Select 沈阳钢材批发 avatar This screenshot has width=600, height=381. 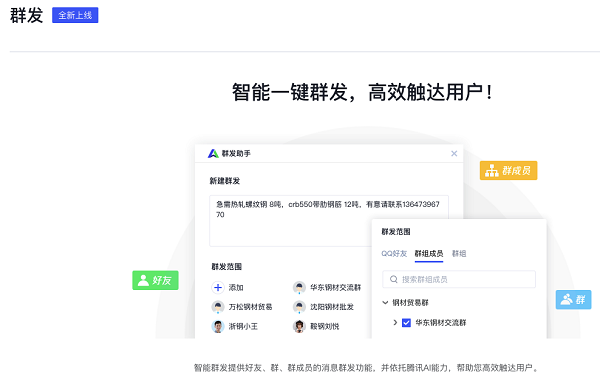[299, 307]
